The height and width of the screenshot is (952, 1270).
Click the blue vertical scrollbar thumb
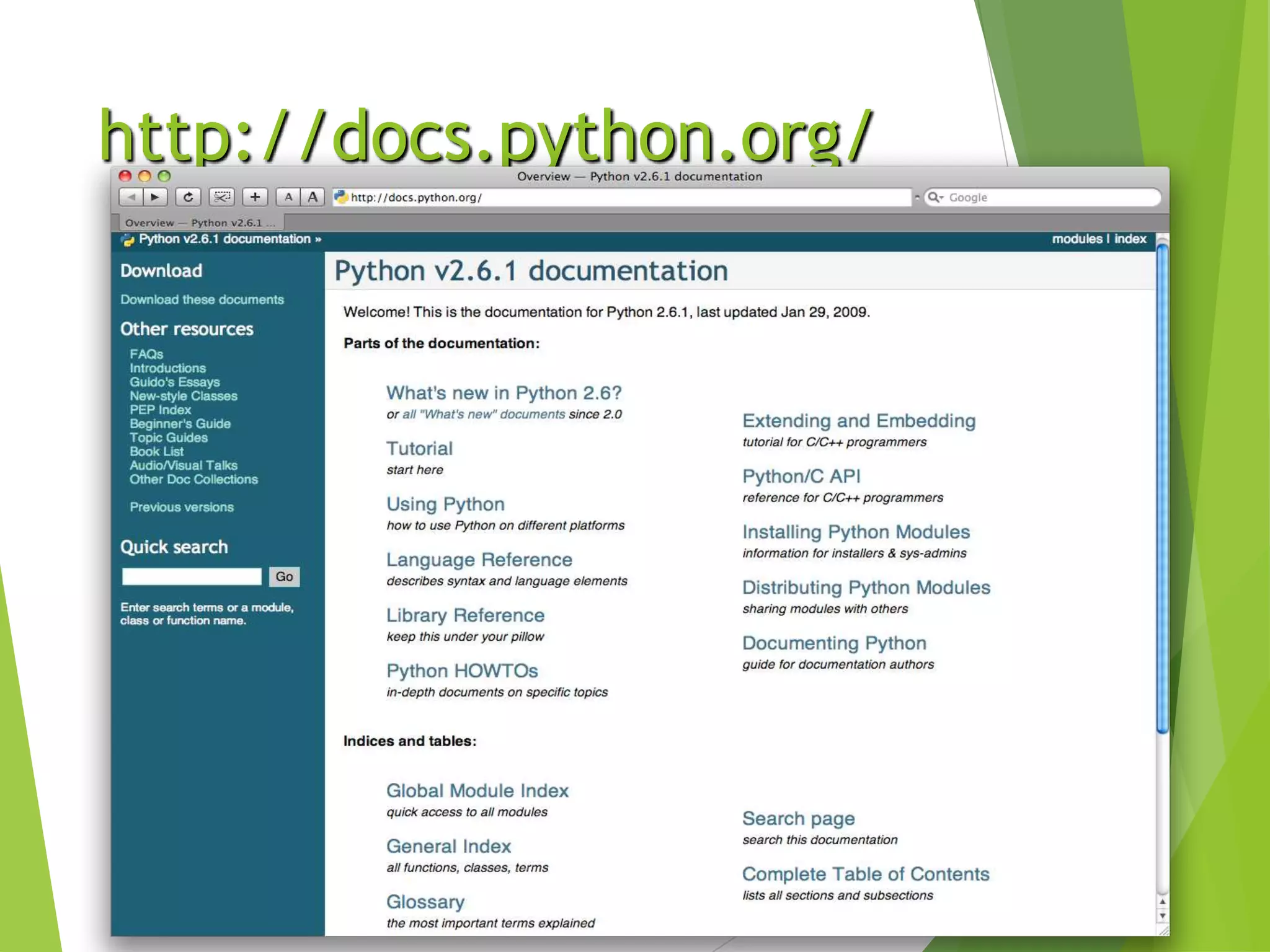point(1163,490)
